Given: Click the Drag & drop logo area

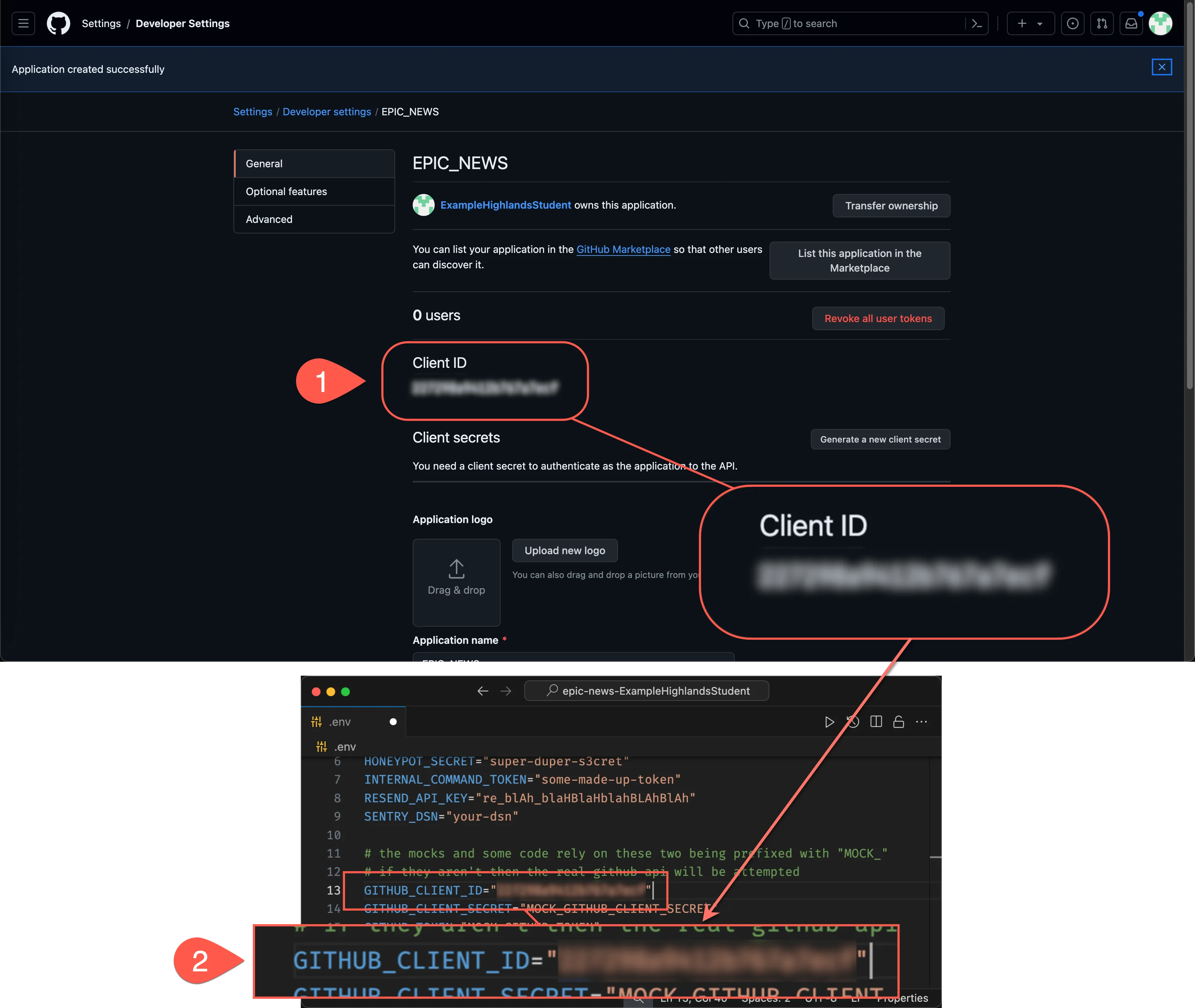Looking at the screenshot, I should [456, 582].
